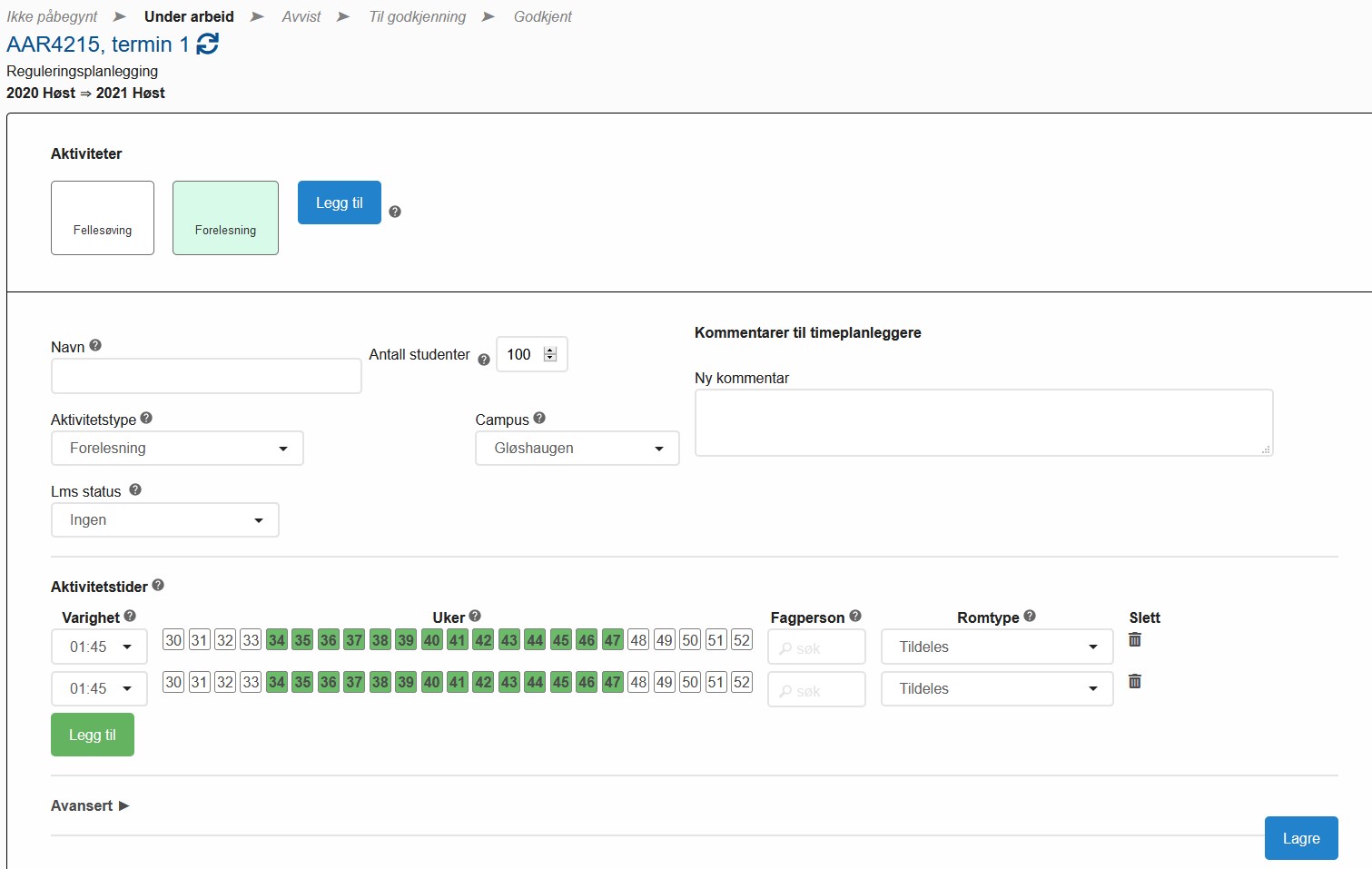The height and width of the screenshot is (869, 1372).
Task: Select the Forelesning activity tab
Action: click(225, 218)
